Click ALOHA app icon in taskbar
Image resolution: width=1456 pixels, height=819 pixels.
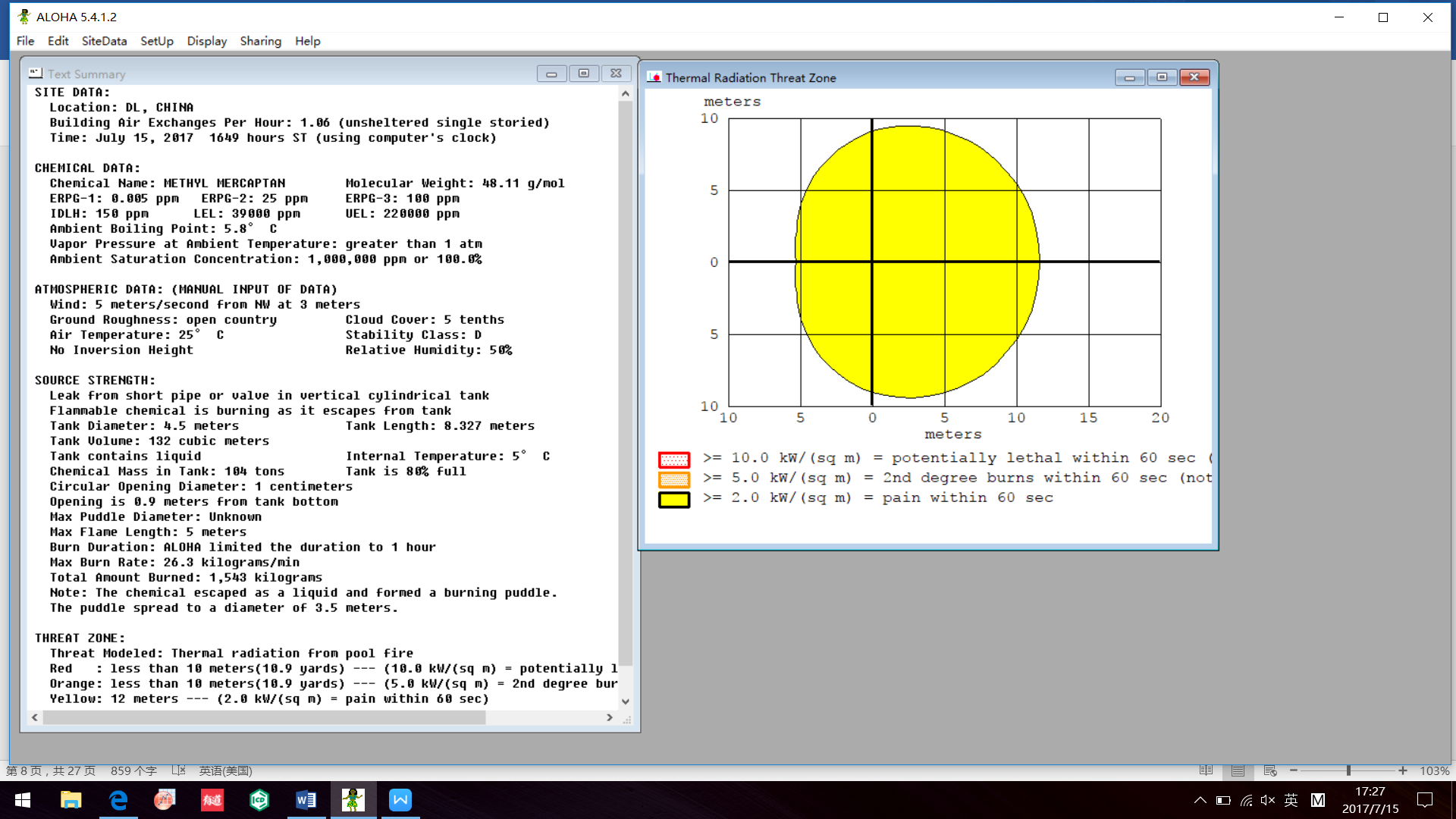pos(353,800)
